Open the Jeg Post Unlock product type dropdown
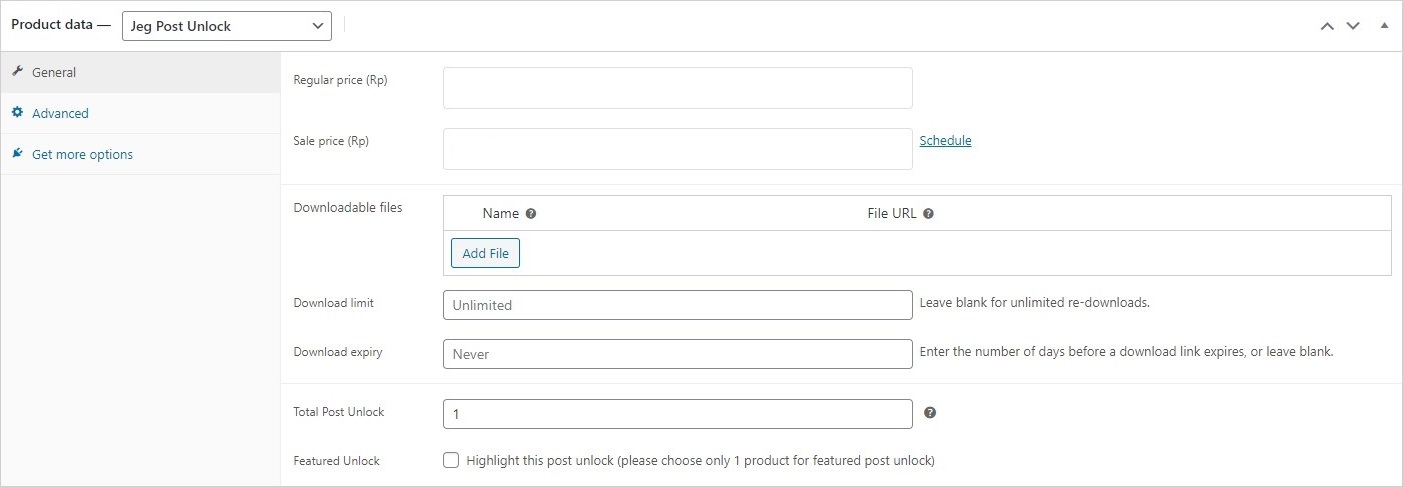The image size is (1403, 487). (x=227, y=26)
